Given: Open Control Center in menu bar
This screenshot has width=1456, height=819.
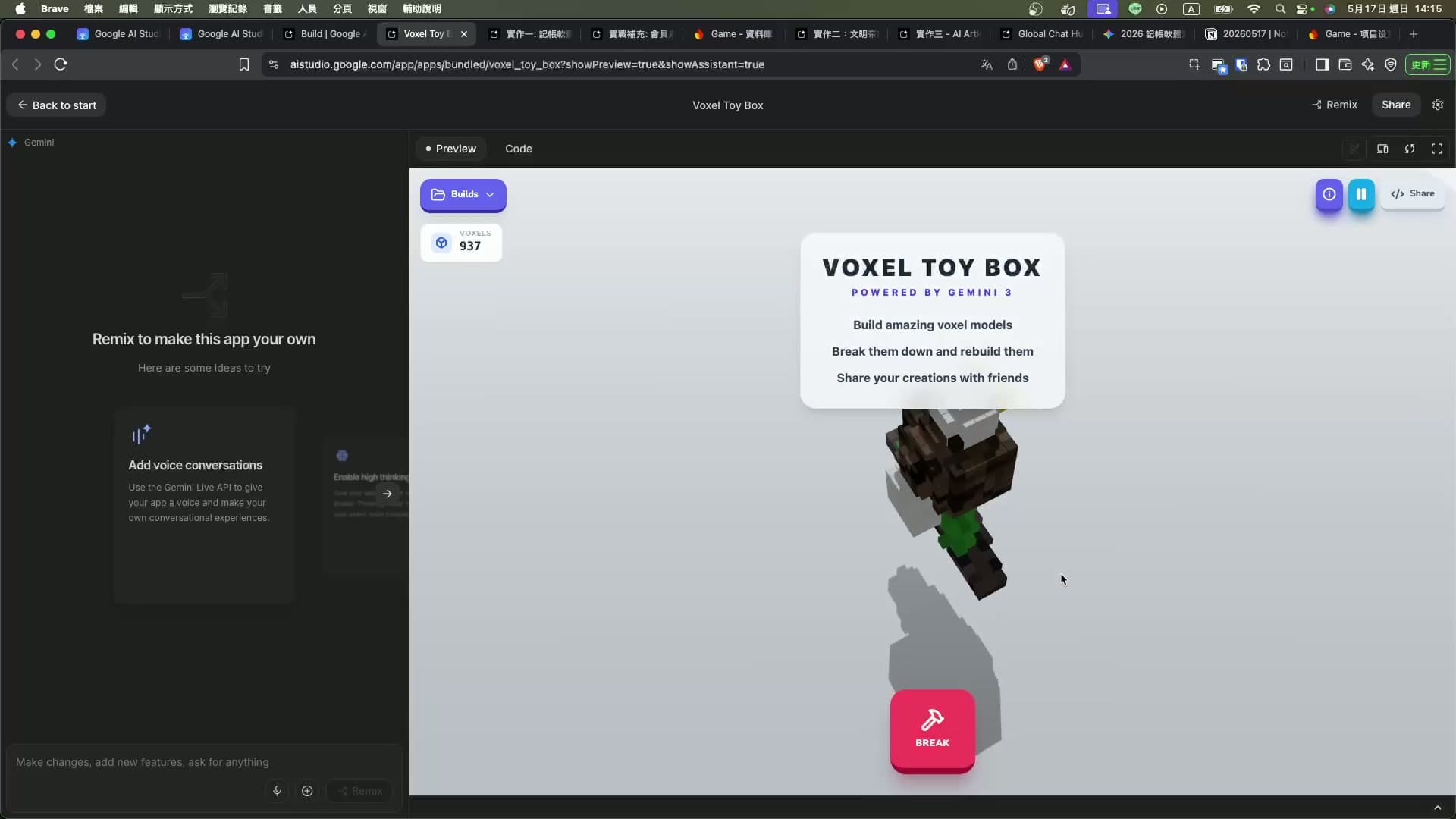Looking at the screenshot, I should (x=1304, y=9).
